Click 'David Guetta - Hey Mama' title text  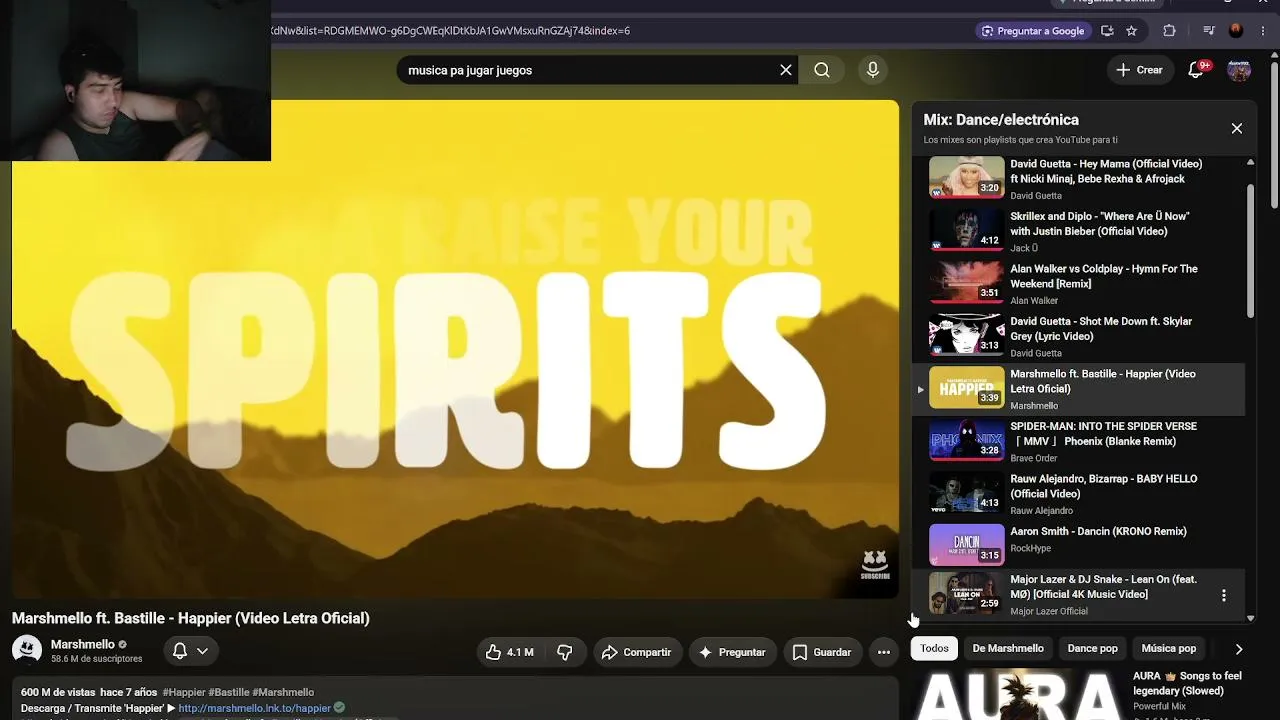pyautogui.click(x=1106, y=171)
